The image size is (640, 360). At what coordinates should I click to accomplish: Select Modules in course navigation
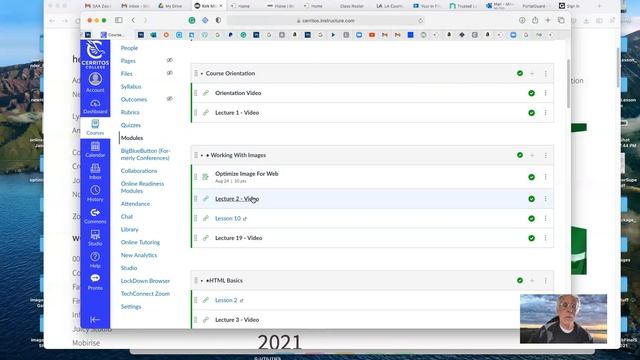pos(132,138)
